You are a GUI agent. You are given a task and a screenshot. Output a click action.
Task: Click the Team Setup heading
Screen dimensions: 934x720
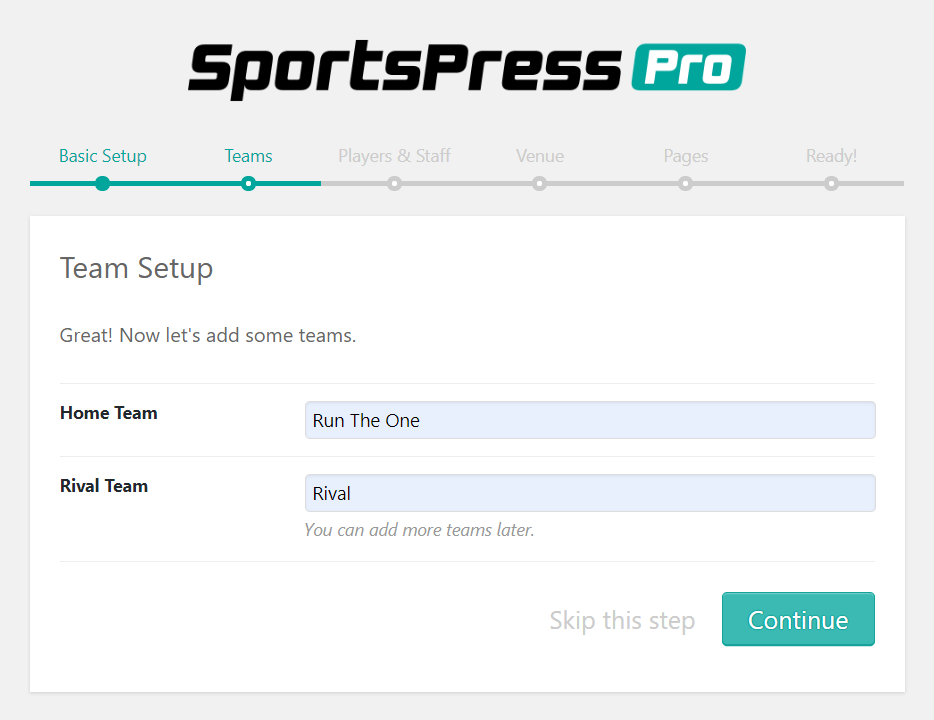coord(136,268)
